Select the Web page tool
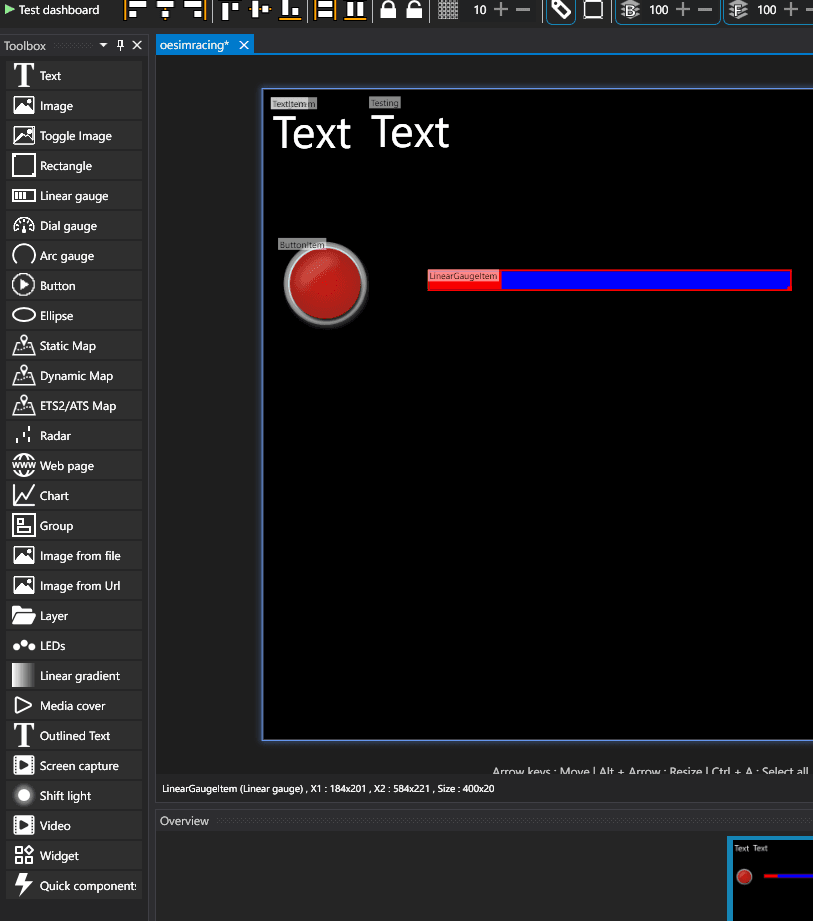813x921 pixels. point(74,465)
